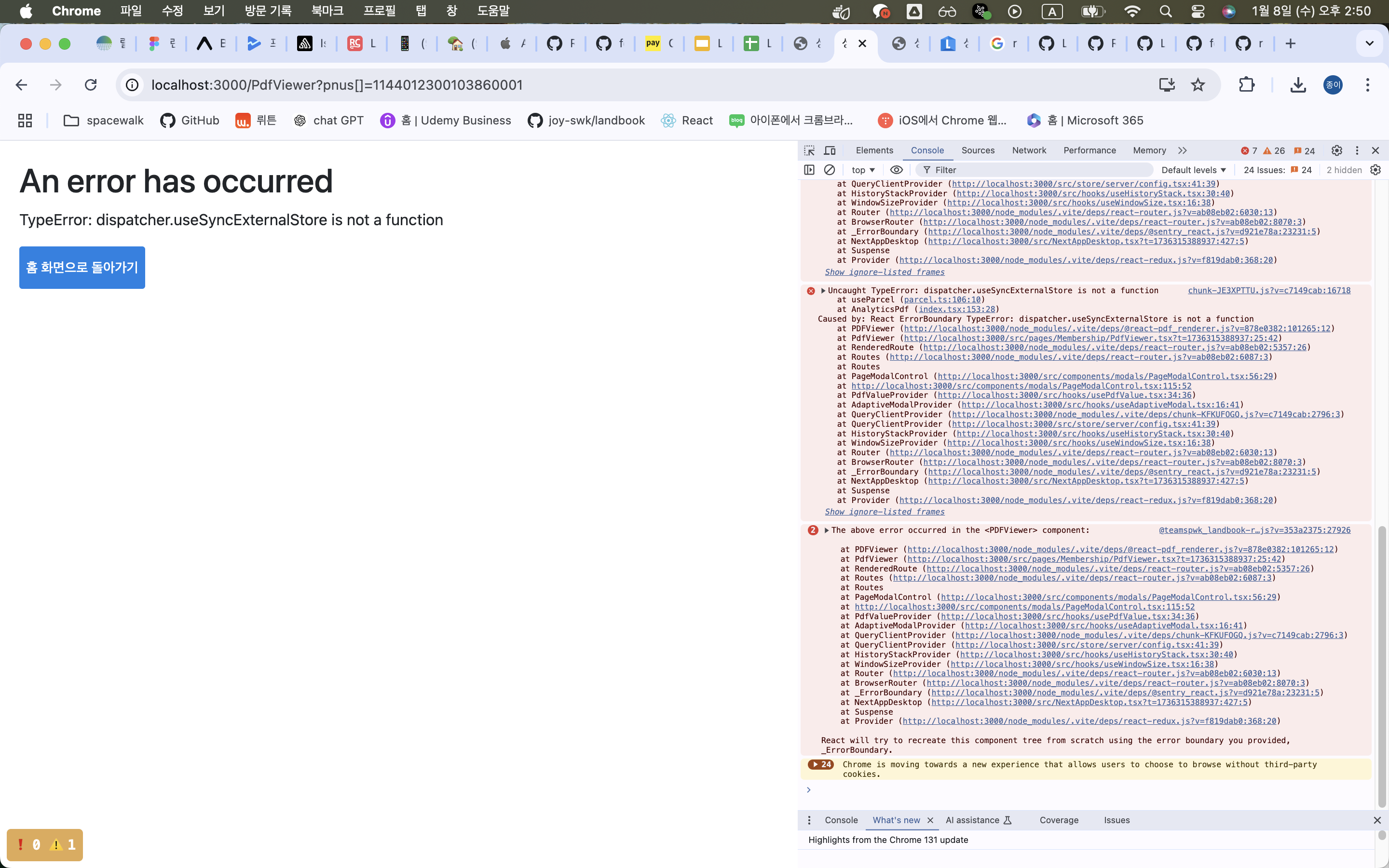
Task: Open the DevTools settings gear
Action: (1336, 150)
